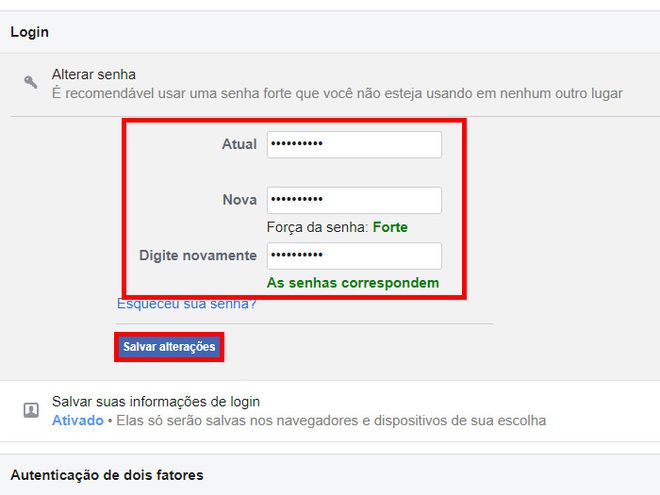
Task: Click the É recomendável usar uma senha forte description
Action: click(337, 93)
